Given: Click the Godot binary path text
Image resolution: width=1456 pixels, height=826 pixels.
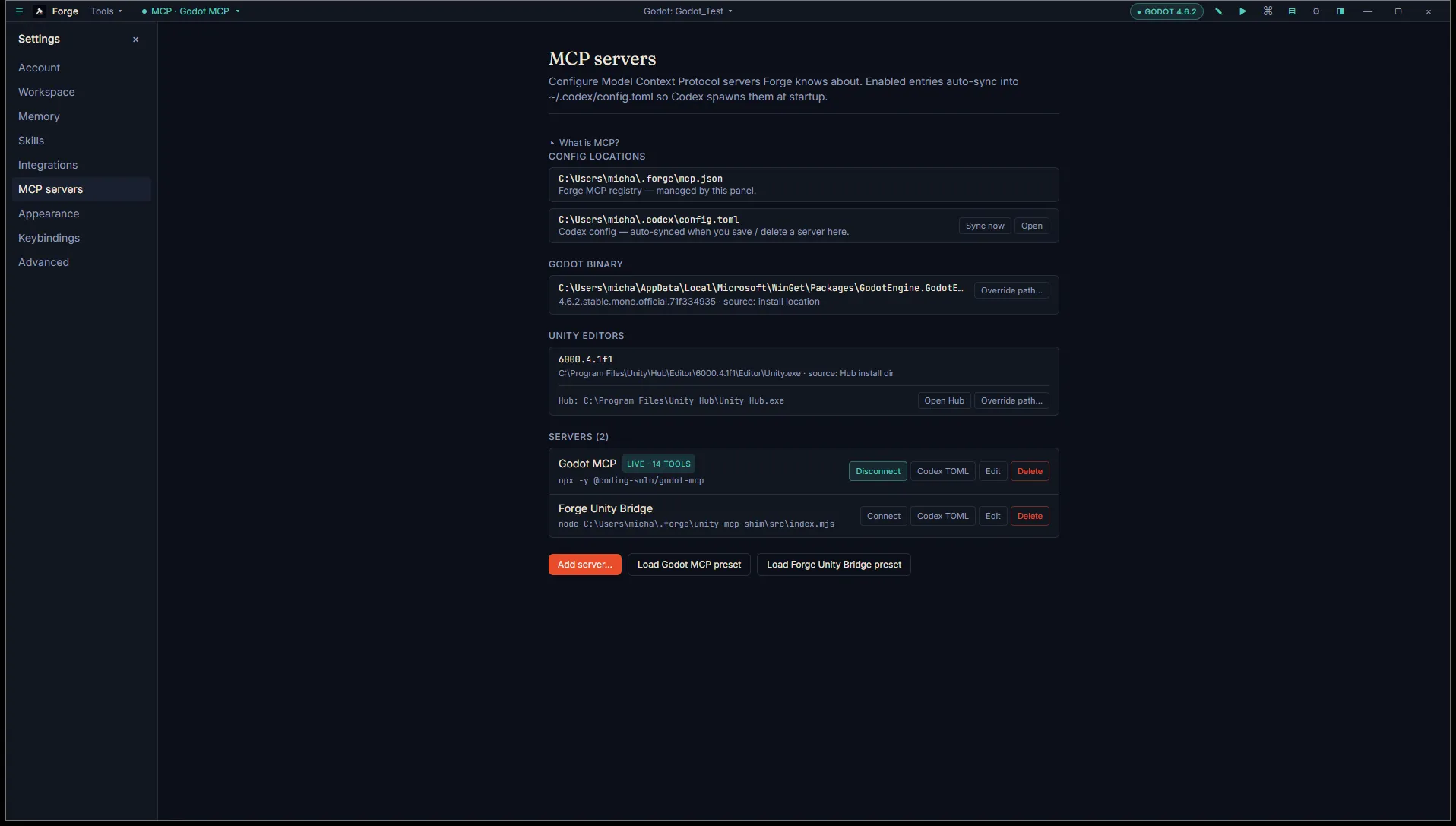Looking at the screenshot, I should pyautogui.click(x=761, y=288).
